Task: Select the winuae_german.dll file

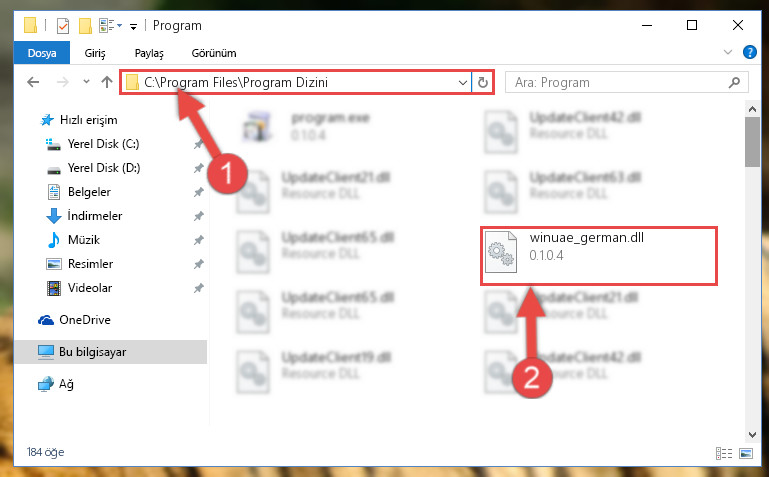Action: [x=599, y=255]
